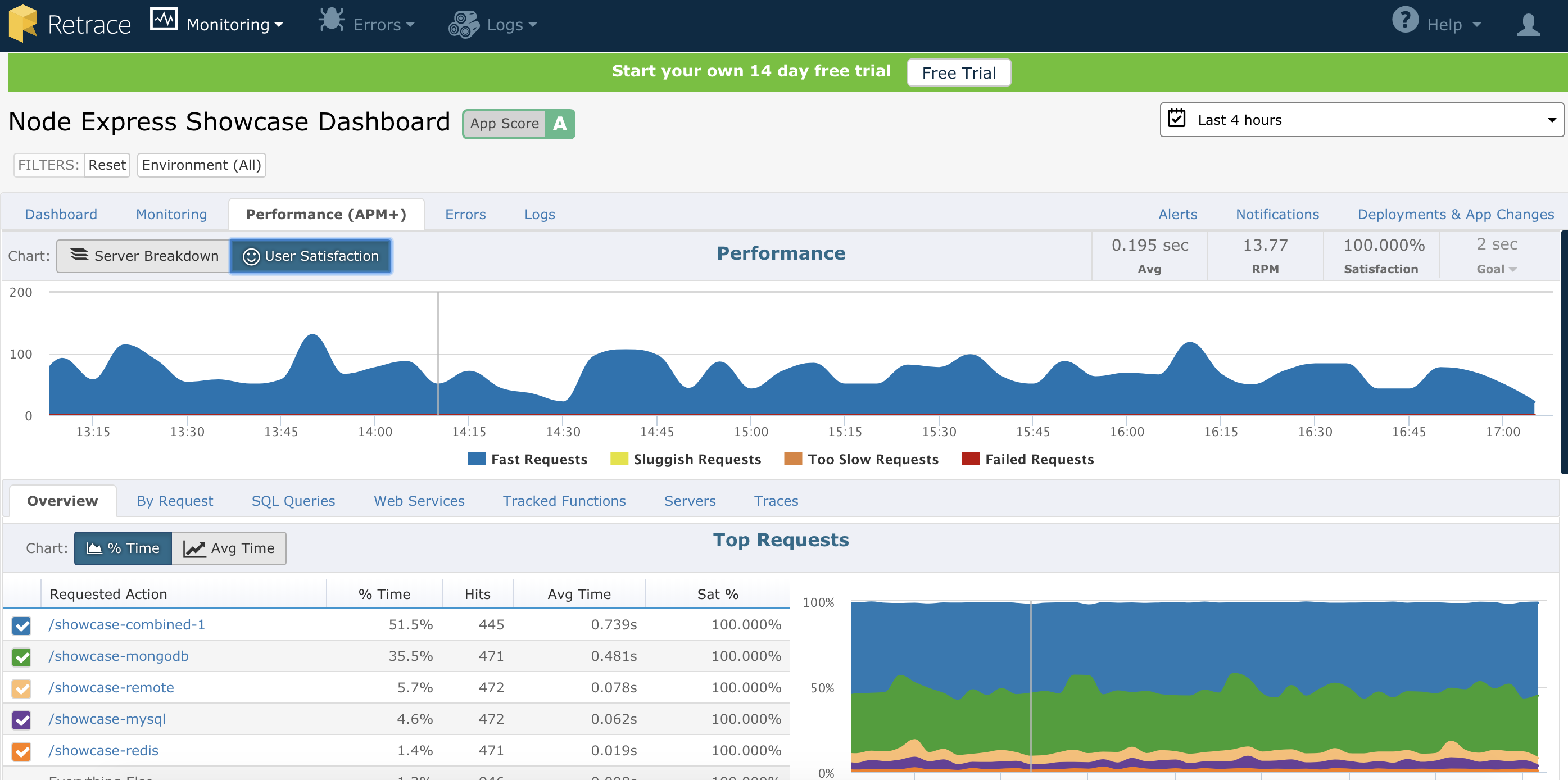Open the /showcase-combined-1 request link
This screenshot has height=780, width=1568.
126,625
